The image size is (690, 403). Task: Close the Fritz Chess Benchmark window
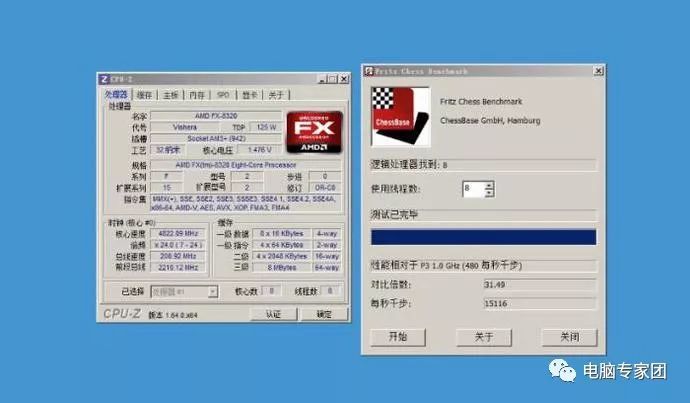598,71
